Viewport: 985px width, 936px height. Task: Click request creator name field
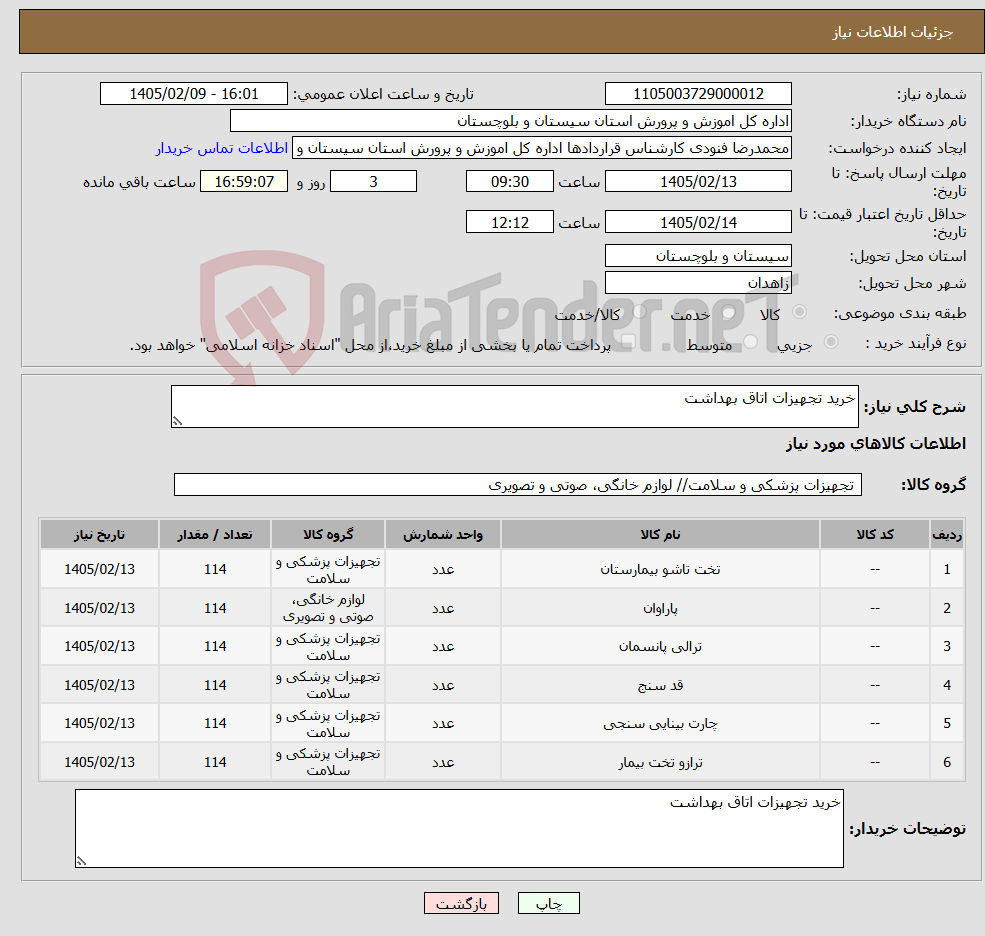pos(541,148)
